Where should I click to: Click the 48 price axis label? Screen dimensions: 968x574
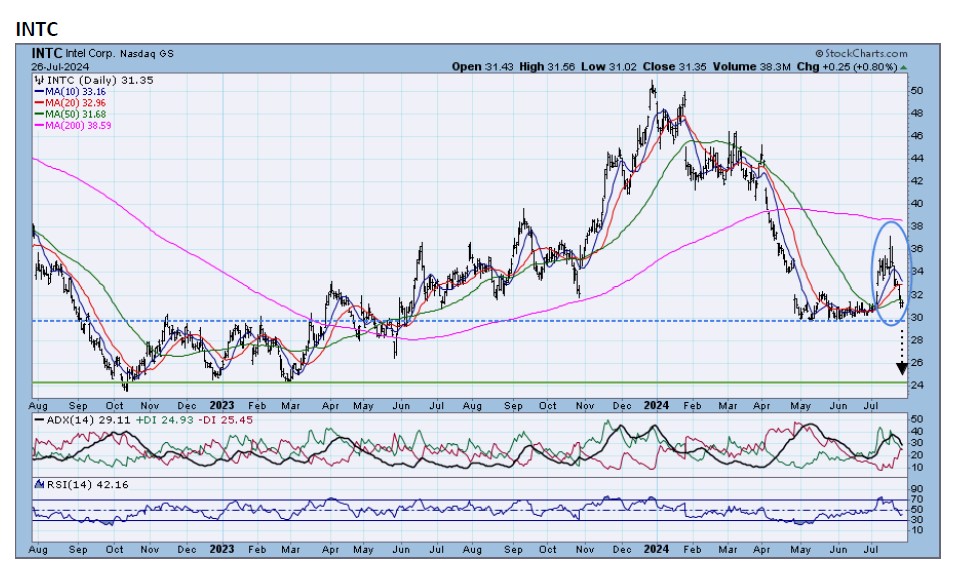click(917, 113)
